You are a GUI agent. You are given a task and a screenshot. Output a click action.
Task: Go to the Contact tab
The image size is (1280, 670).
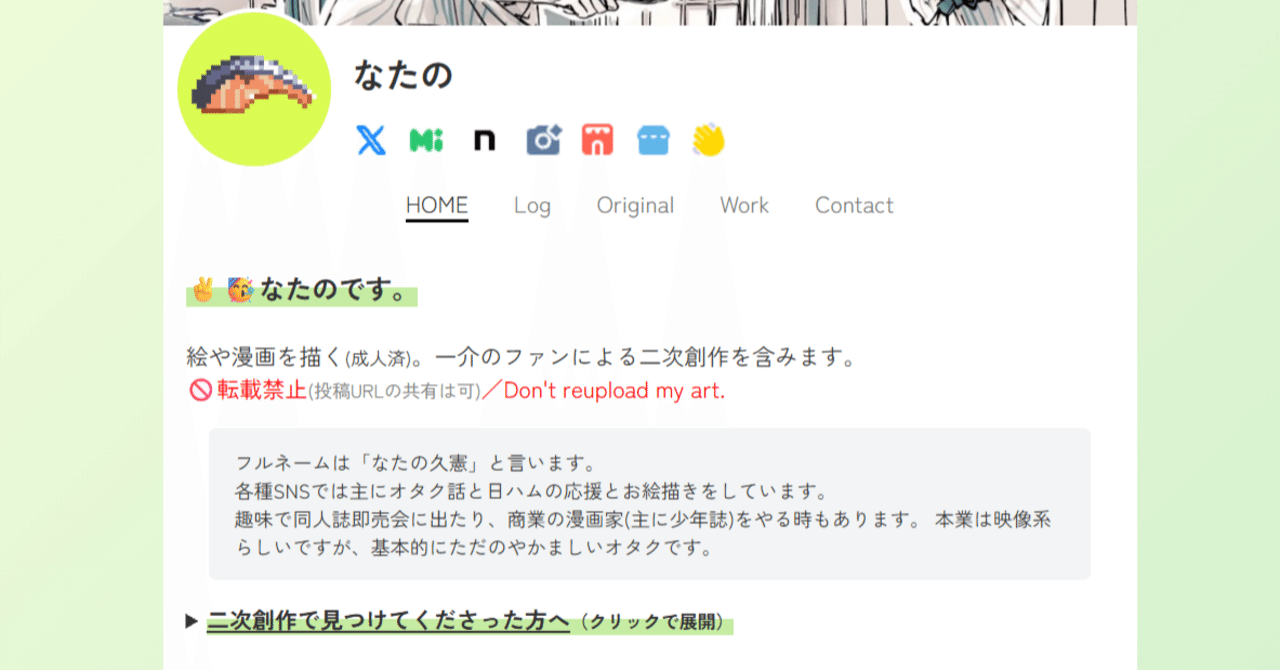(x=854, y=205)
